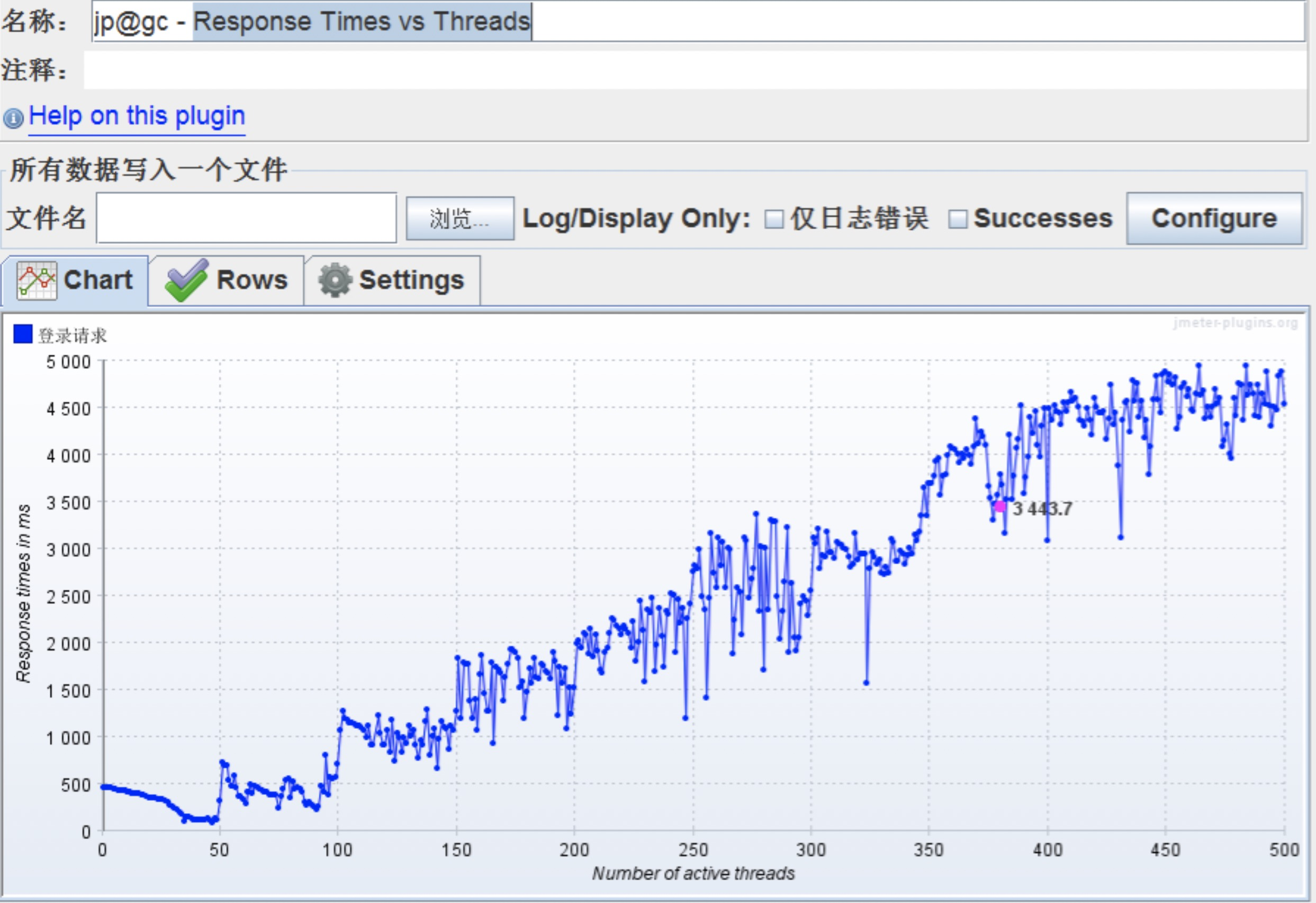Click into the 文件名 filename input field
Viewport: 1316px width, 903px height.
(x=246, y=219)
